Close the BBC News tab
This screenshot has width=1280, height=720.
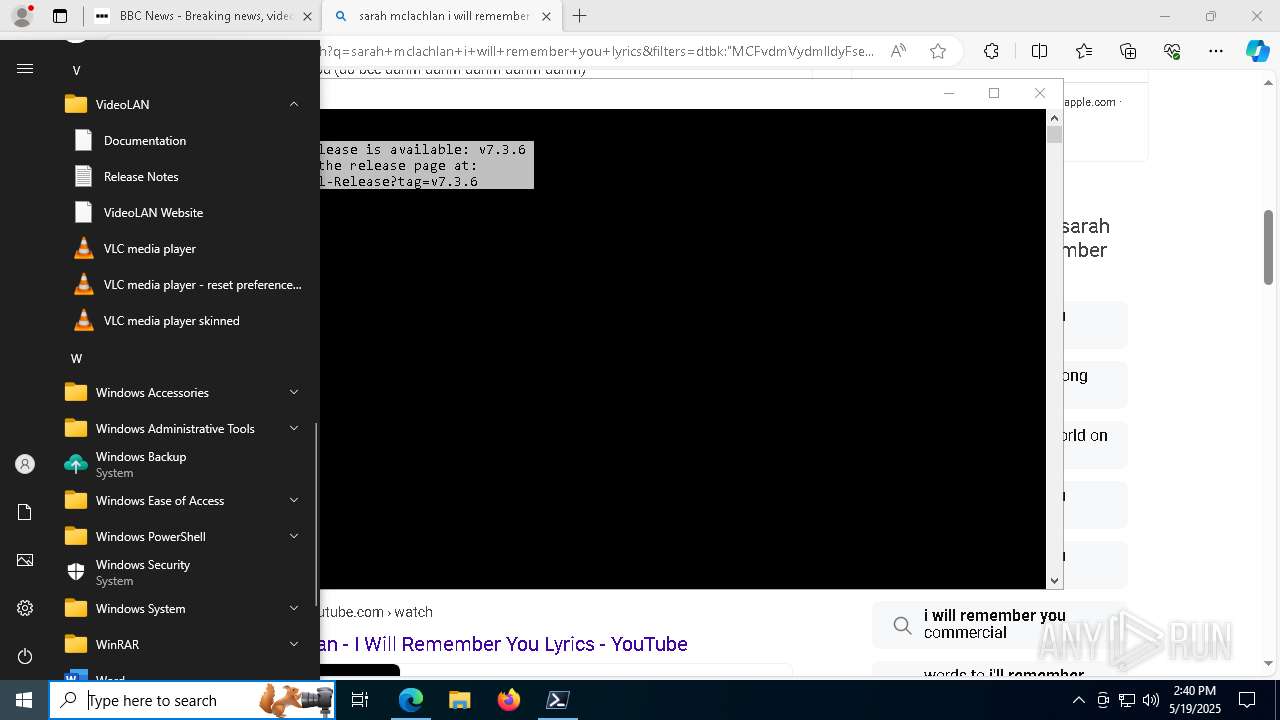(307, 16)
